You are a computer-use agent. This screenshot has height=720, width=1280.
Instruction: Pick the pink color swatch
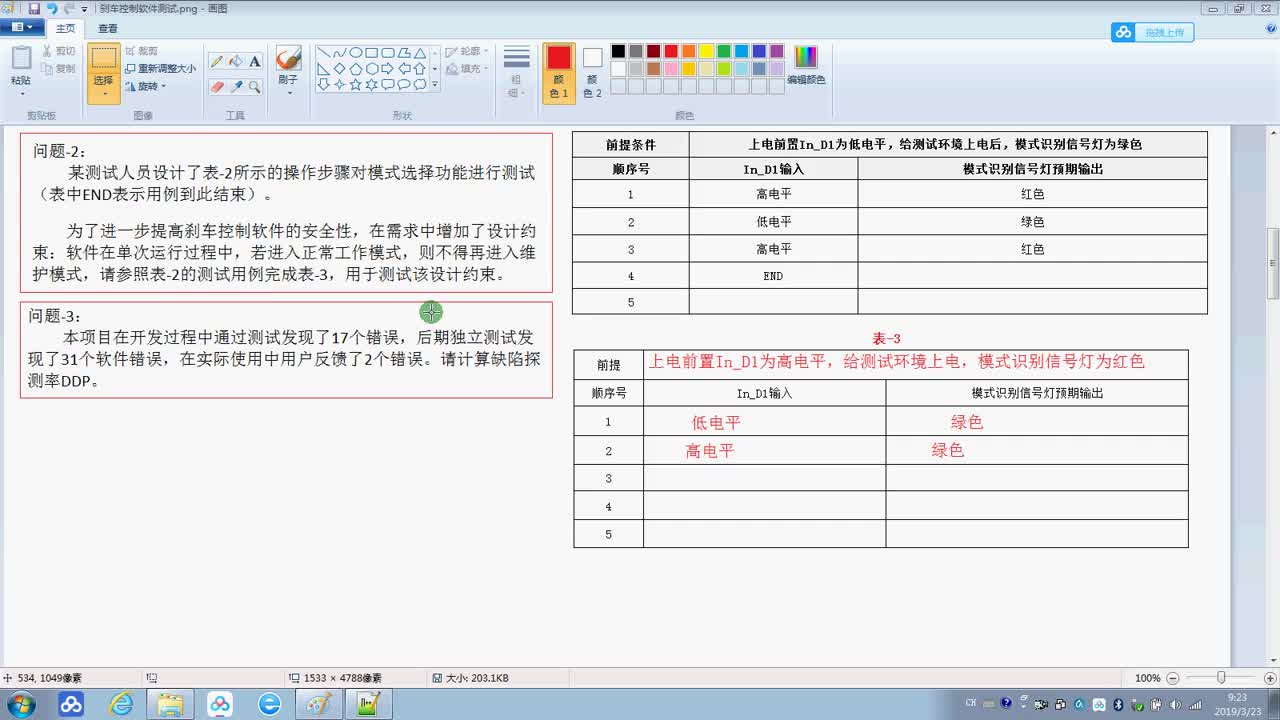(671, 69)
